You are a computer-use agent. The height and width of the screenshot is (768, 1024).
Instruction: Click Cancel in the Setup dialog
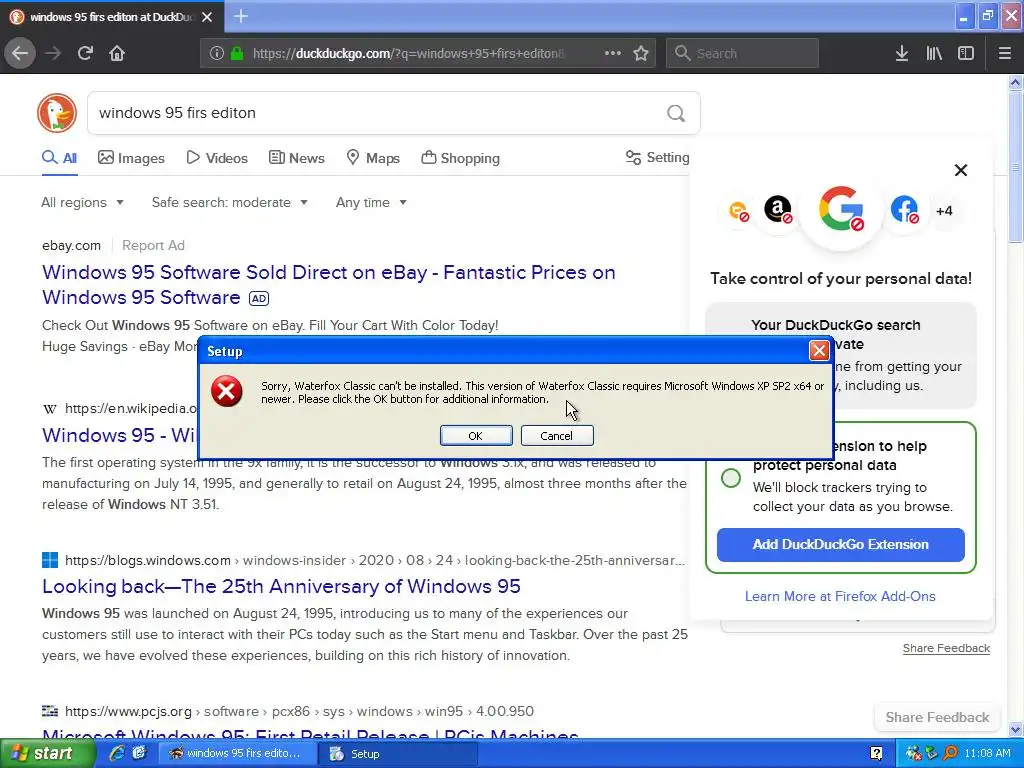(557, 436)
